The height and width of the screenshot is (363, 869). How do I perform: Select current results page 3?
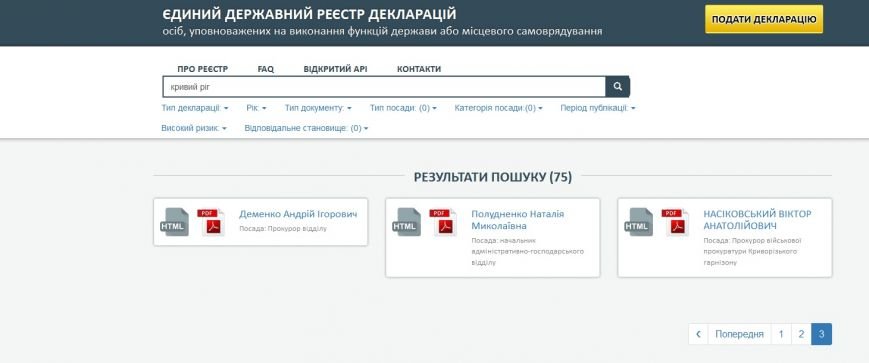click(821, 334)
